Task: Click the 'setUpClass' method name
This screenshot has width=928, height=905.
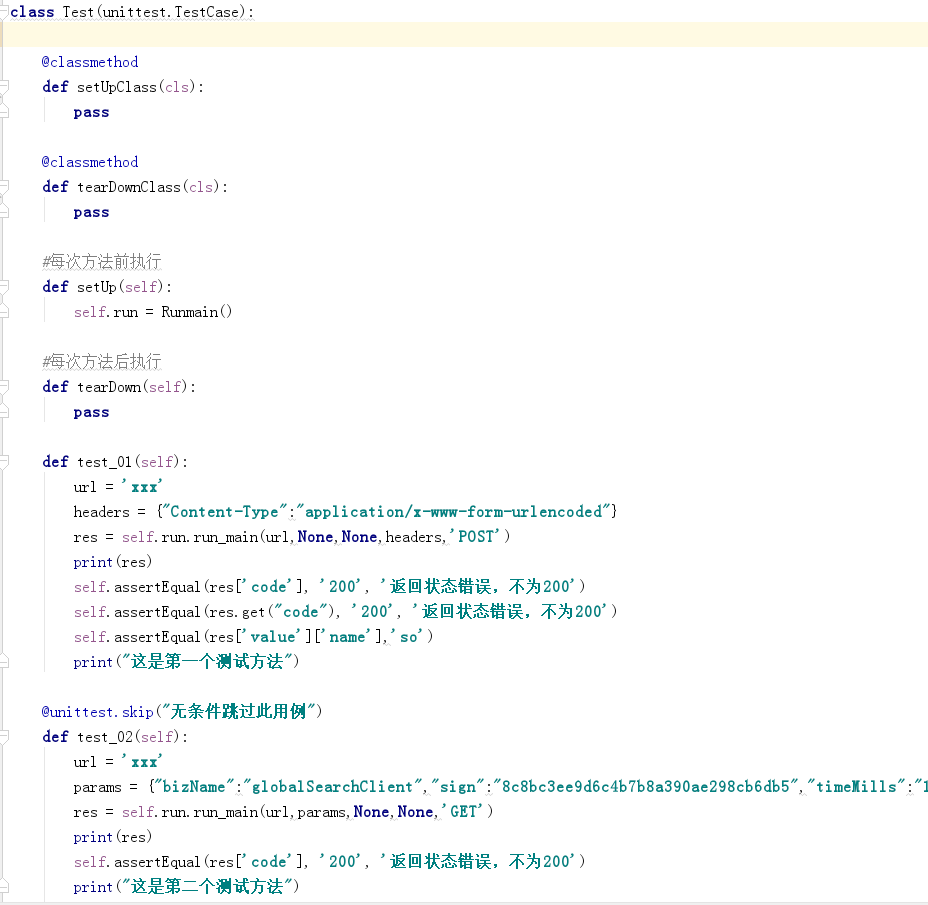Action: 117,87
